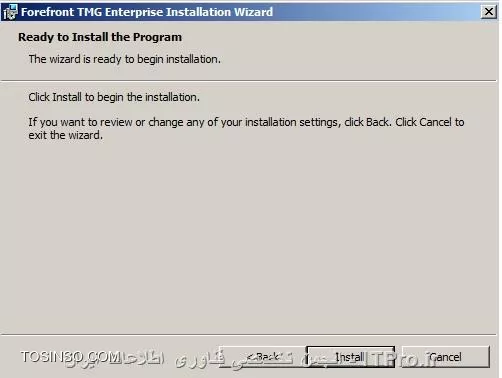Screen dimensions: 502x378
Task: Click the TOSINSO.COM watermark text
Action: (x=70, y=357)
